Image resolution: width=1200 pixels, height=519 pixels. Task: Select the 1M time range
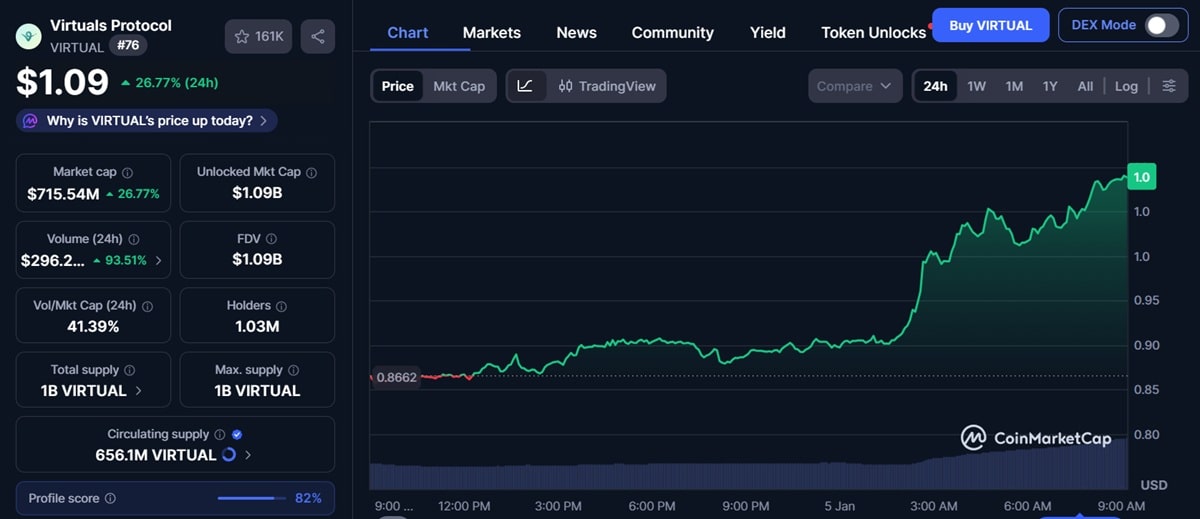(1014, 86)
